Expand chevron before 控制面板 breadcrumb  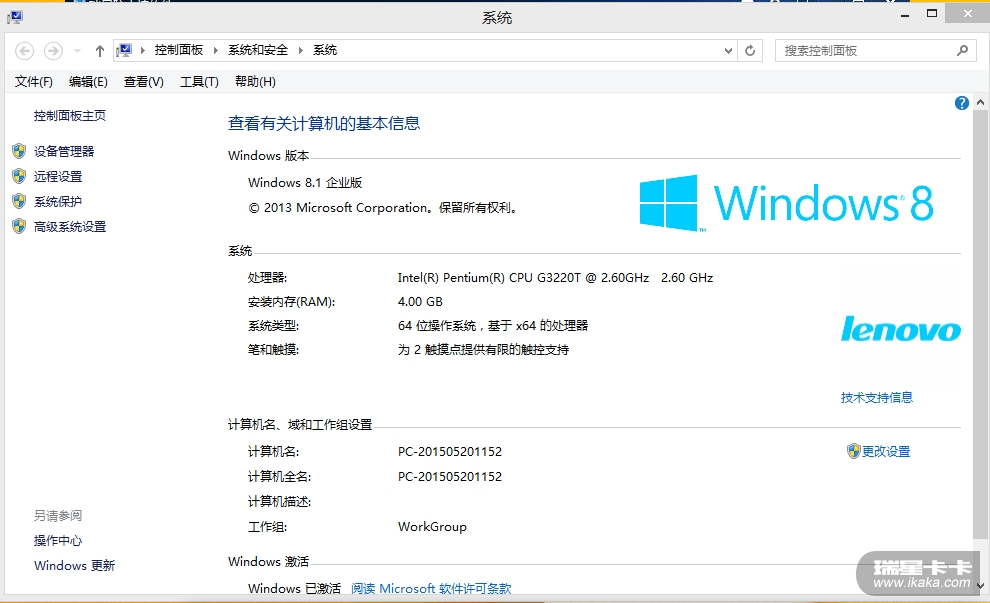(x=143, y=51)
